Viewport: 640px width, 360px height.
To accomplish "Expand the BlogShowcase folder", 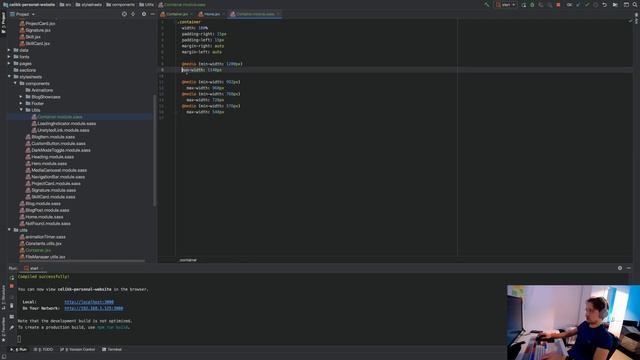I will 21,97.
